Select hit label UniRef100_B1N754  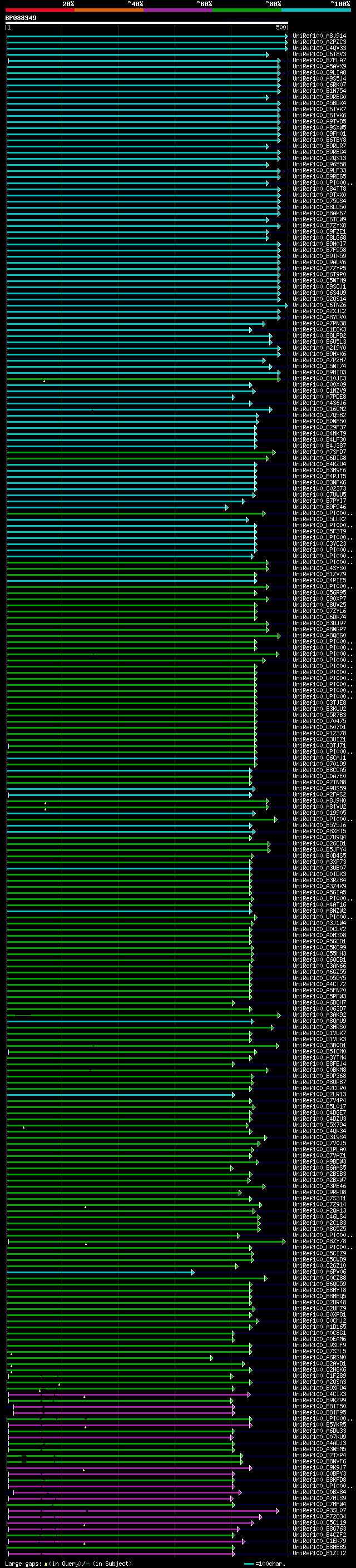319,91
